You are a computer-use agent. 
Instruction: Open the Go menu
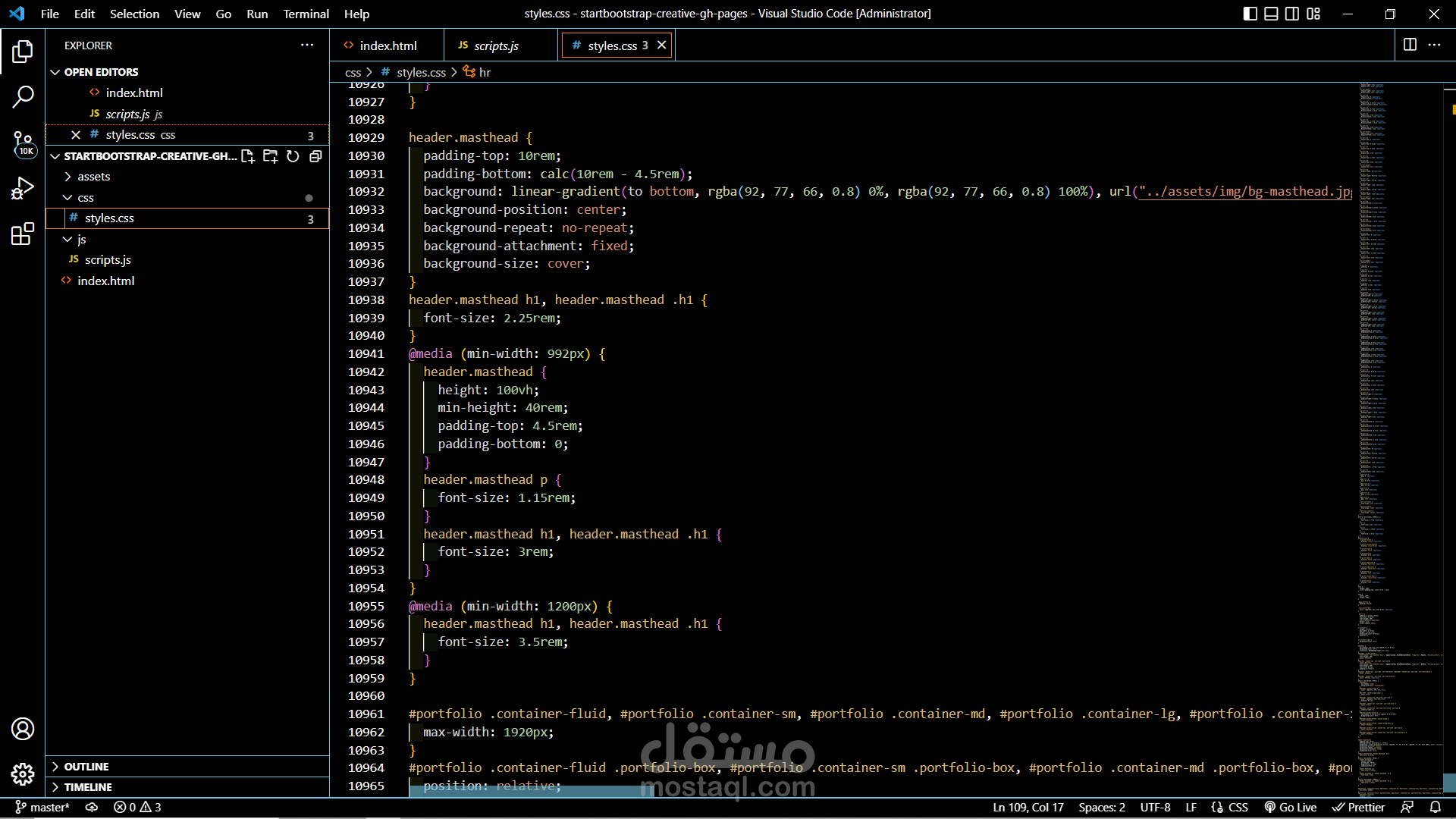(x=224, y=14)
